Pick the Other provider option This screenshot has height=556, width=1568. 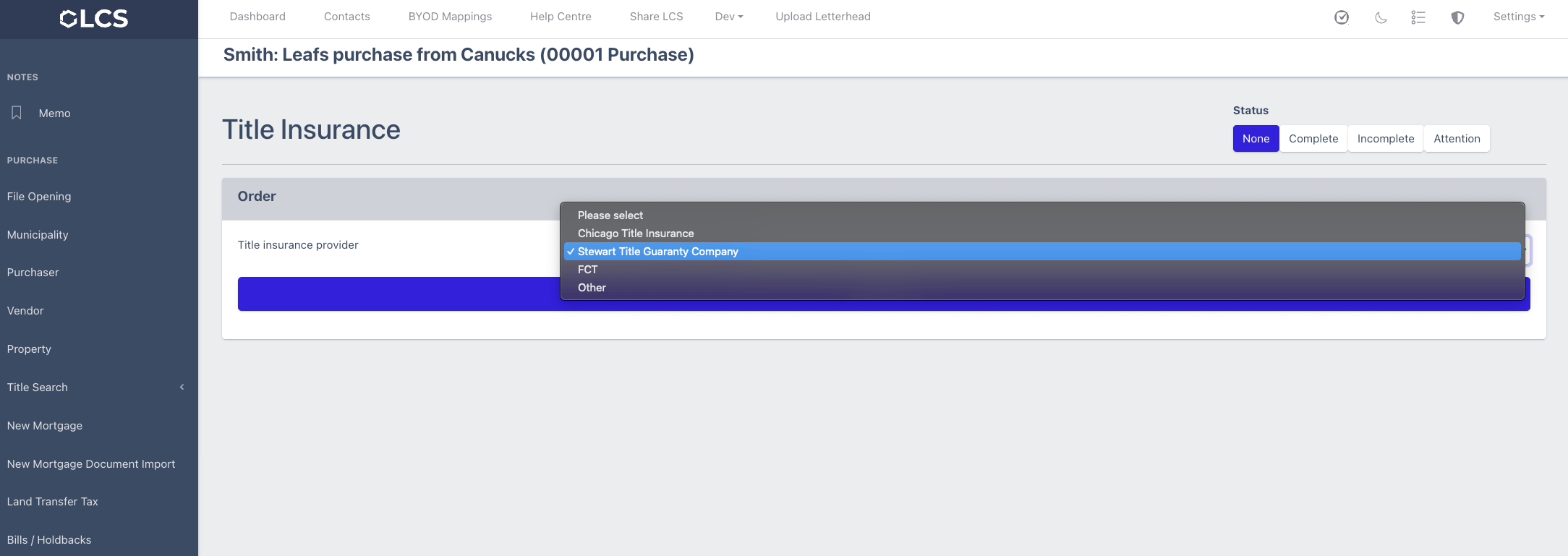pyautogui.click(x=592, y=288)
